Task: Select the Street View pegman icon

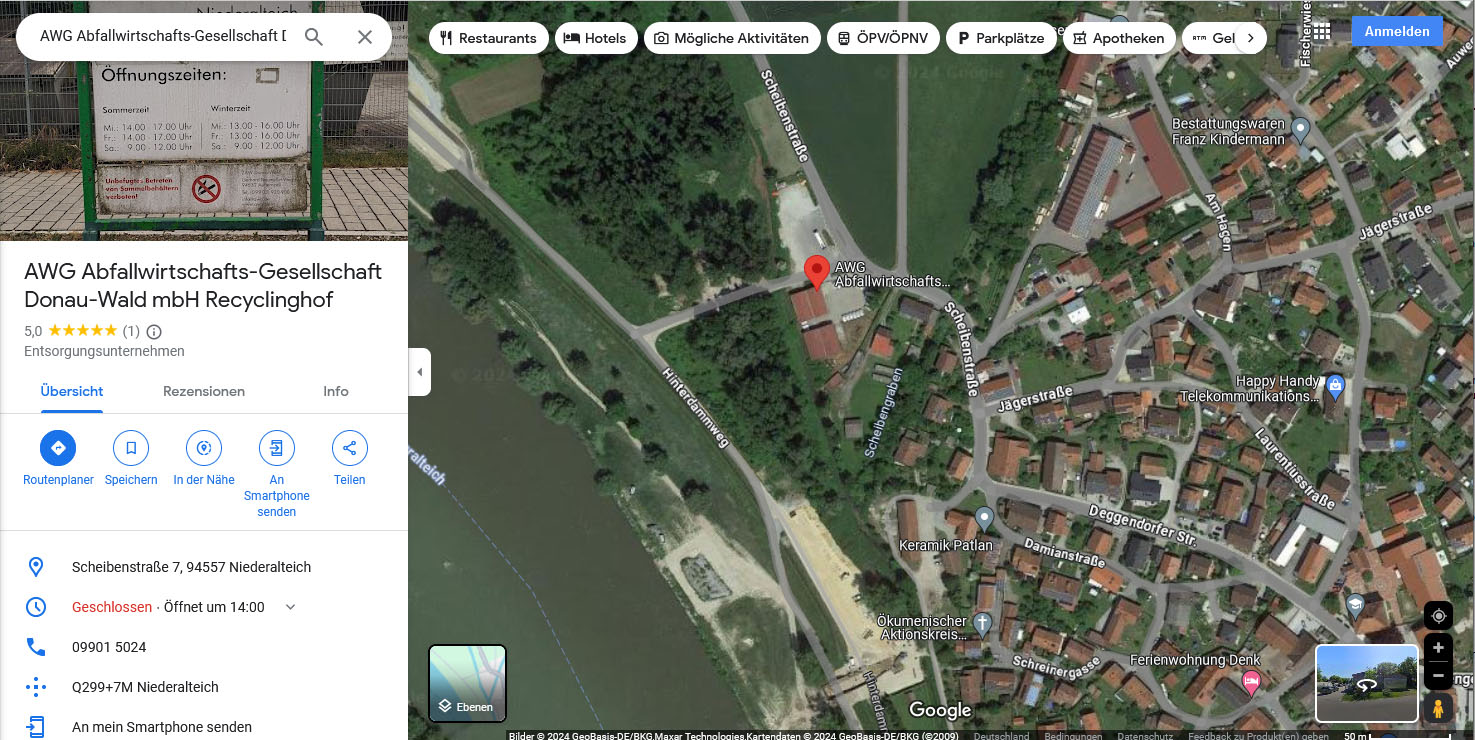Action: click(x=1437, y=707)
